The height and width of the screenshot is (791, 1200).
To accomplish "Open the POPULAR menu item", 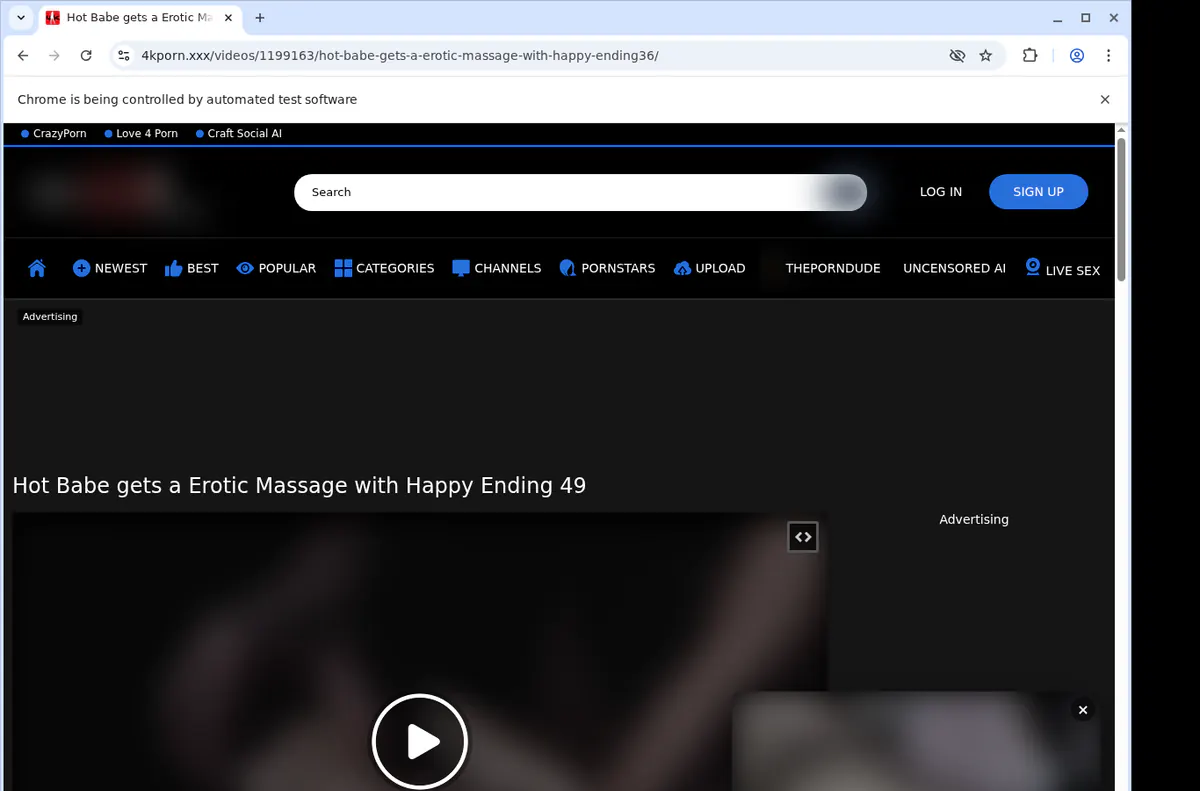I will click(276, 268).
